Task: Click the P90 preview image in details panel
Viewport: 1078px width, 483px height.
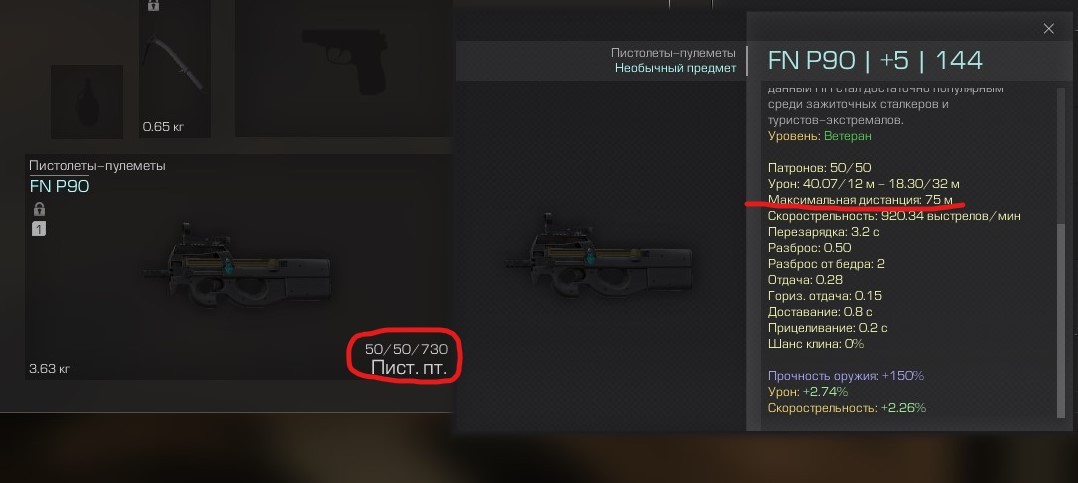Action: point(602,257)
